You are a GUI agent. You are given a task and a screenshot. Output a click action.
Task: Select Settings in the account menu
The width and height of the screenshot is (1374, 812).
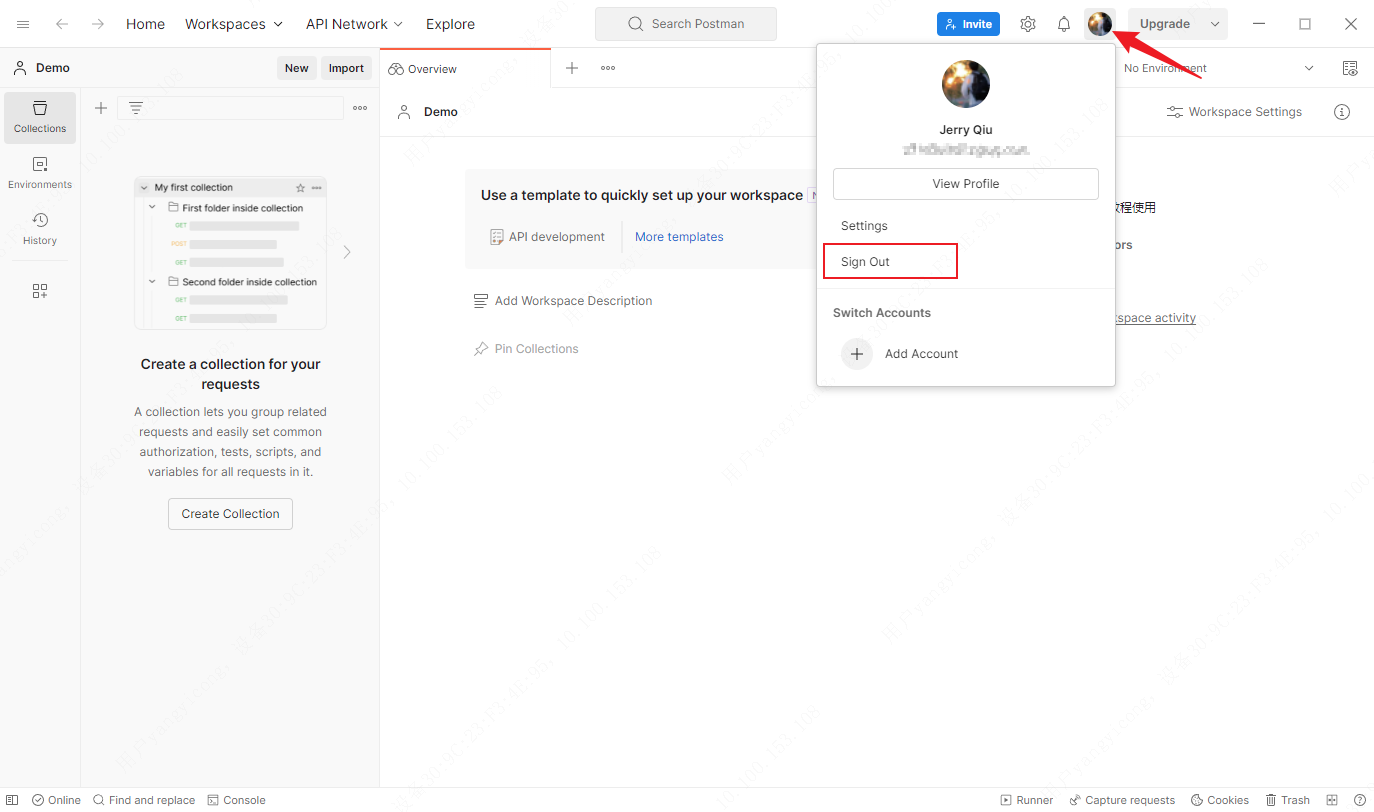[864, 226]
